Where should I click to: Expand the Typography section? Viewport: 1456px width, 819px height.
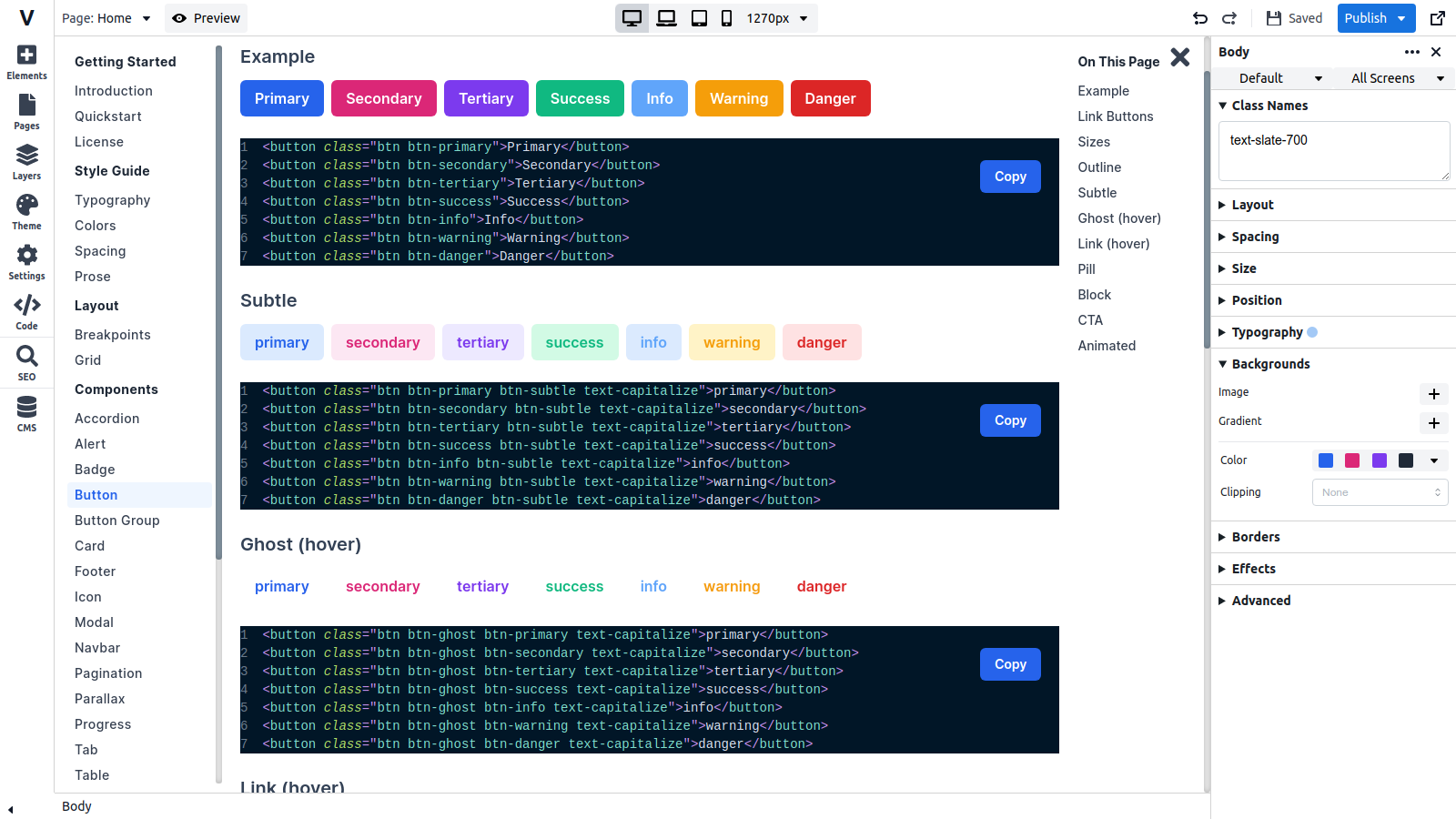click(1261, 332)
